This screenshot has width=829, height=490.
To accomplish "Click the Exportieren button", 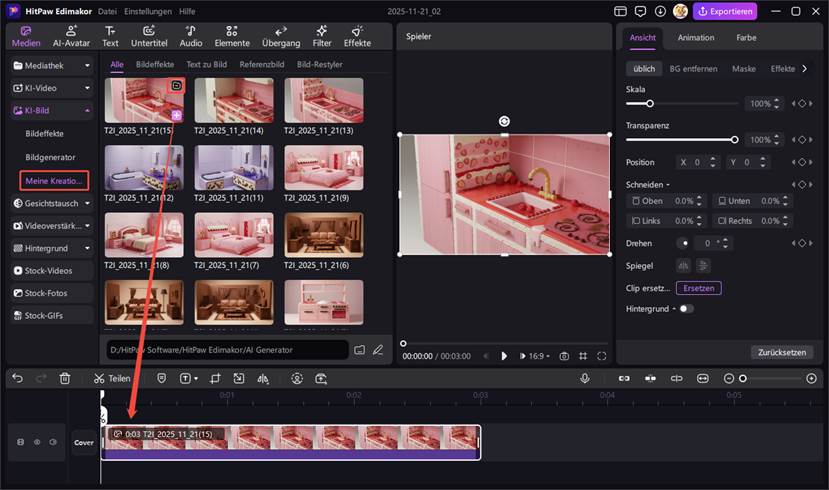I will pyautogui.click(x=725, y=12).
